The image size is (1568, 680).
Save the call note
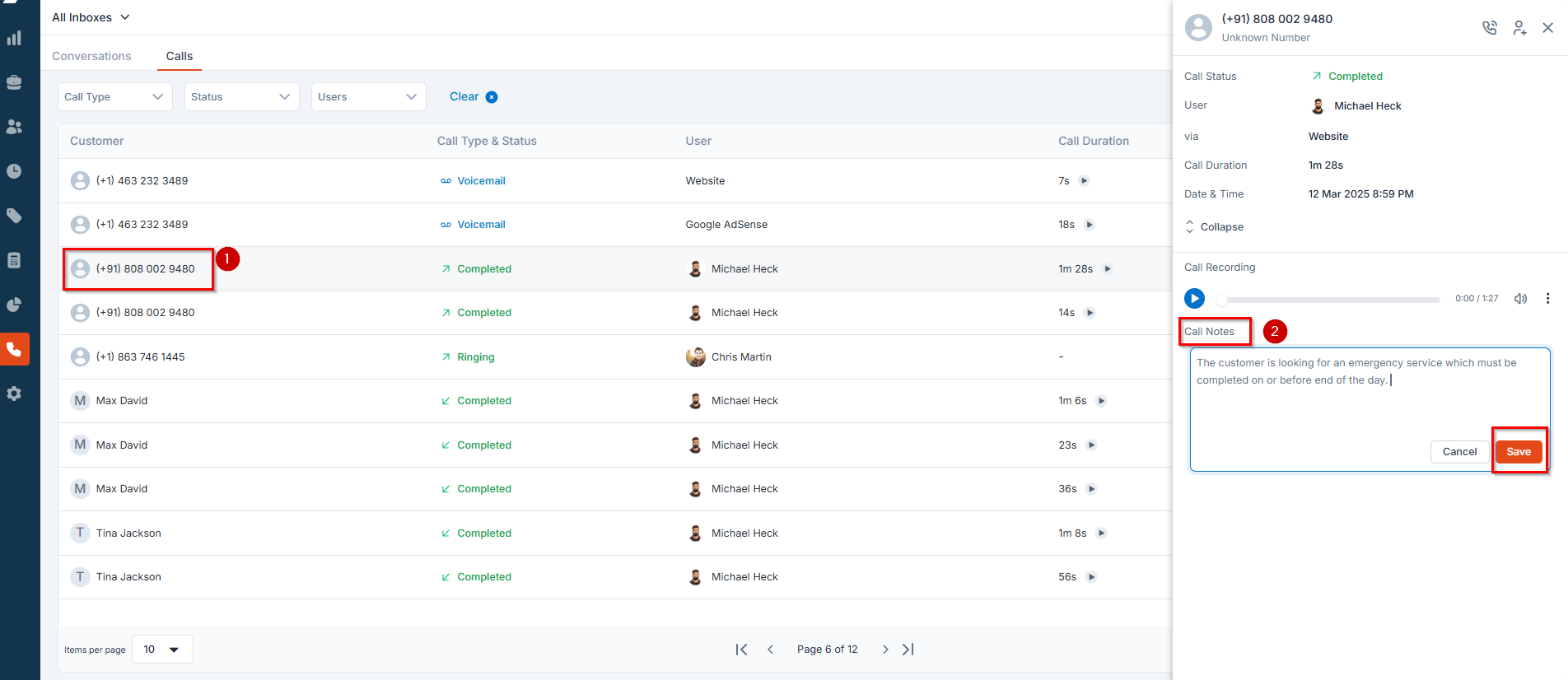pos(1519,451)
